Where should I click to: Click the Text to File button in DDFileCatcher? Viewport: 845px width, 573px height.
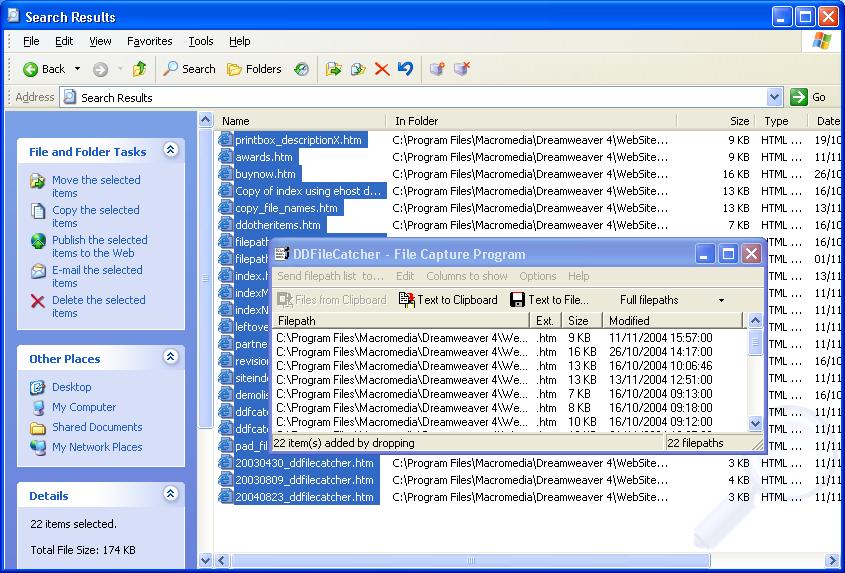click(x=549, y=300)
